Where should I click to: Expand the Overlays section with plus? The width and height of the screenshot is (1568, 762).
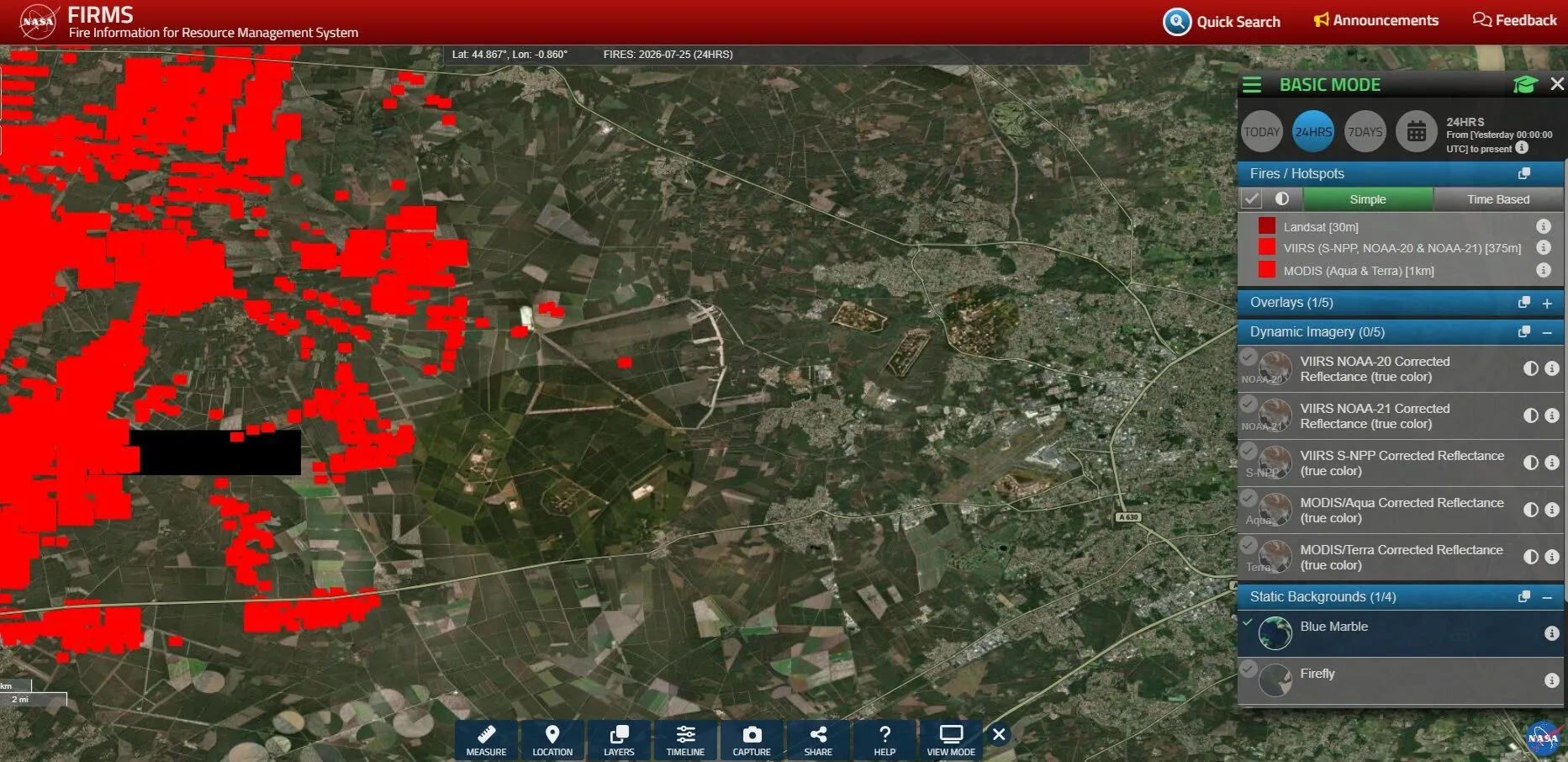point(1547,303)
